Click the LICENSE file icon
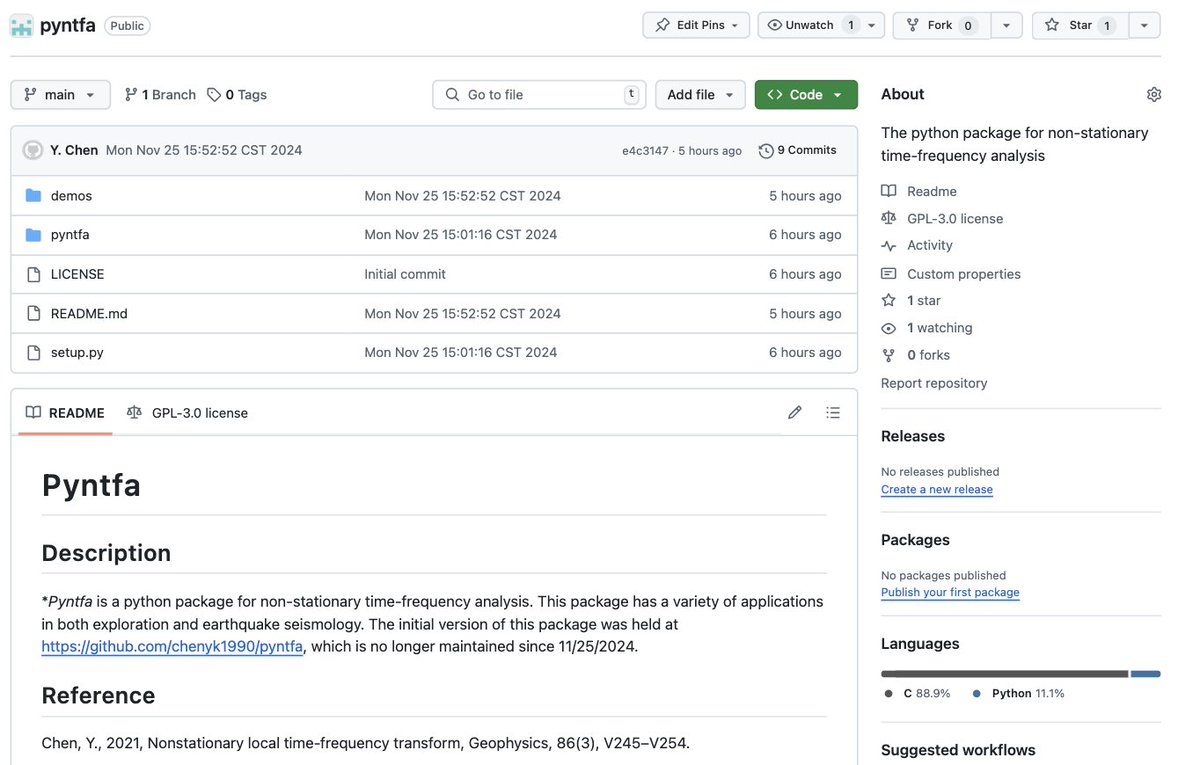 point(33,274)
